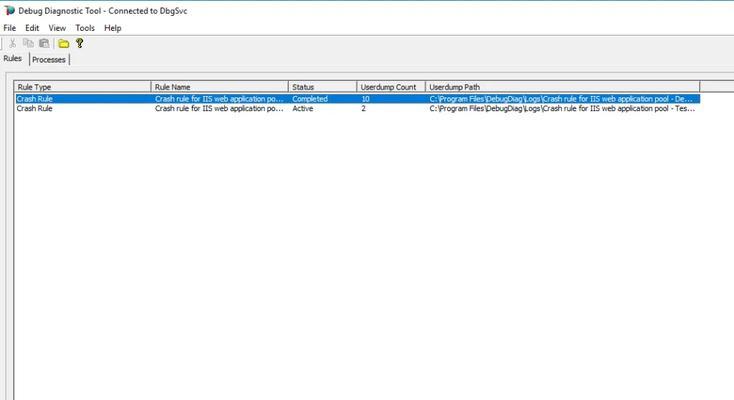Switch to the Processes tab
This screenshot has width=734, height=400.
tap(49, 59)
